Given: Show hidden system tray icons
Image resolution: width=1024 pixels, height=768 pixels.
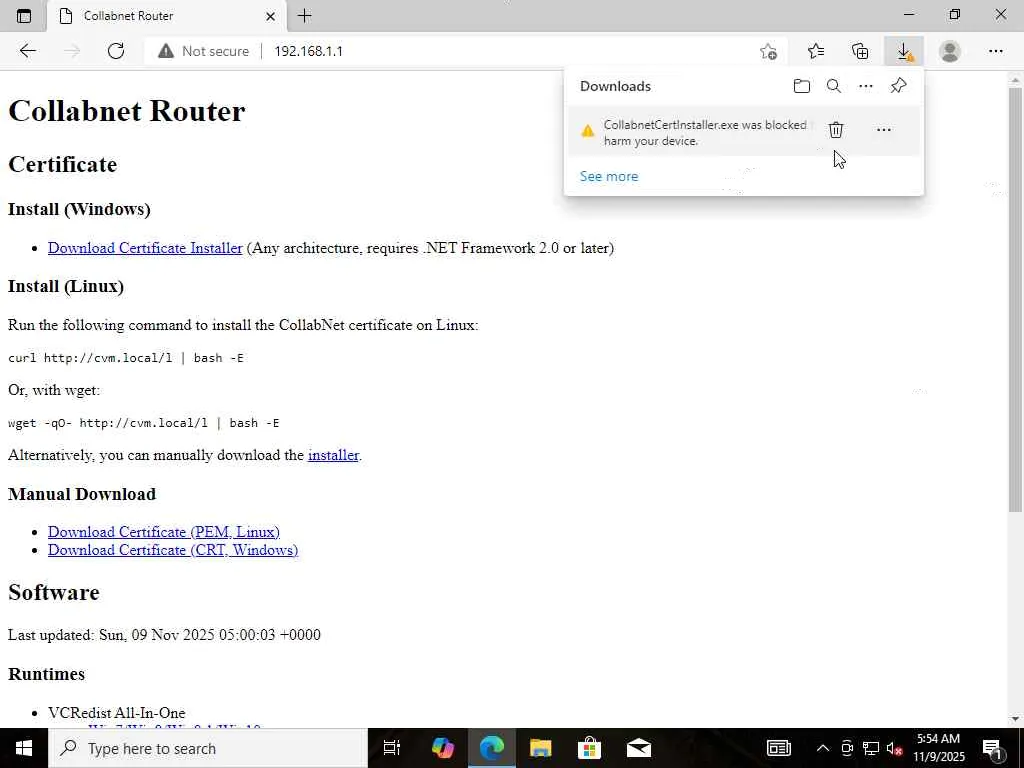Looking at the screenshot, I should (x=823, y=748).
